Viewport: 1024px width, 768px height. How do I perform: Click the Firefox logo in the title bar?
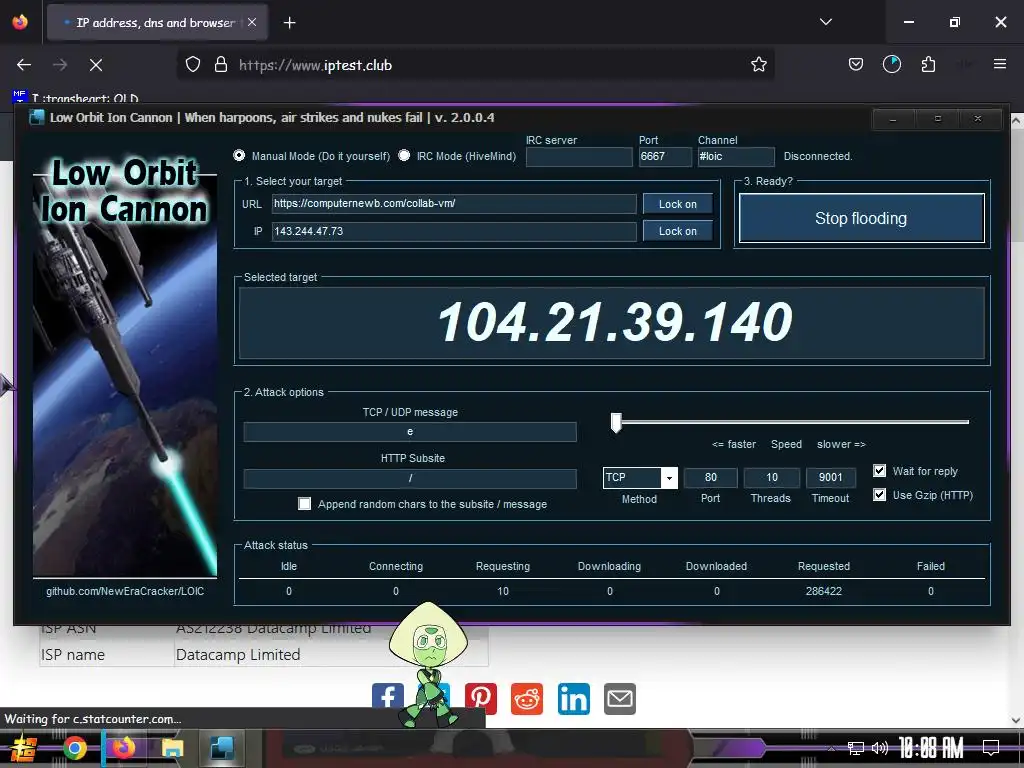20,22
